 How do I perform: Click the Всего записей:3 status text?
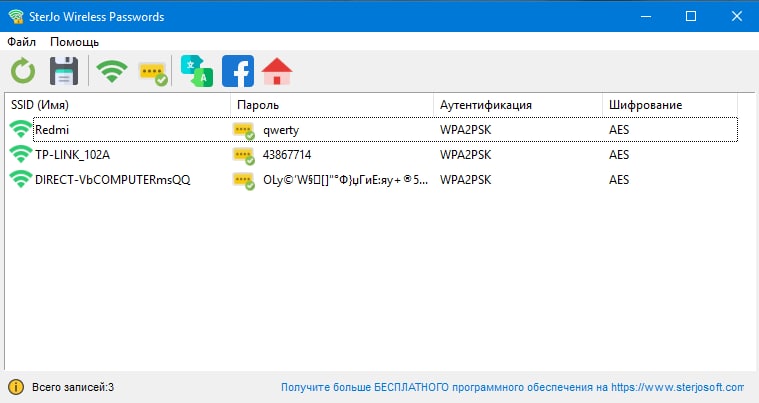point(73,387)
